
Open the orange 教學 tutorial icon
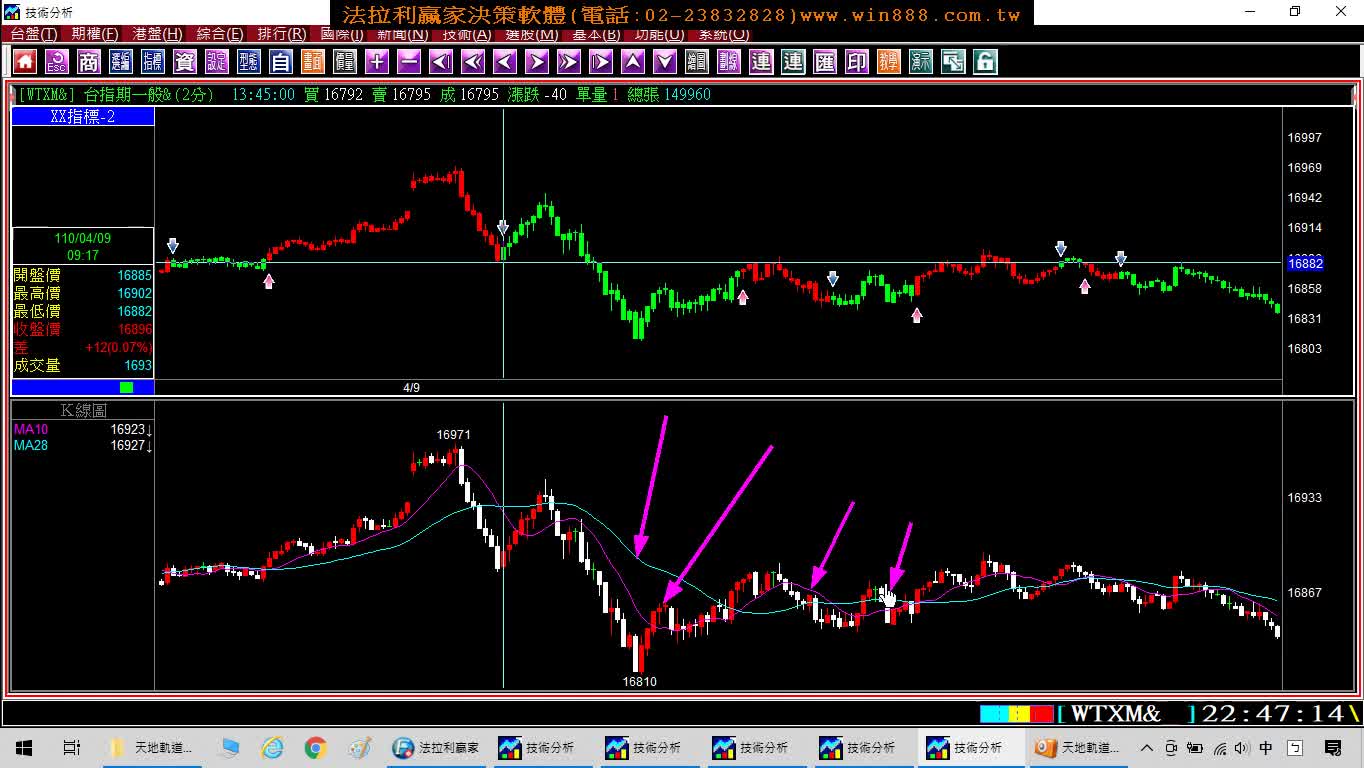pyautogui.click(x=889, y=62)
